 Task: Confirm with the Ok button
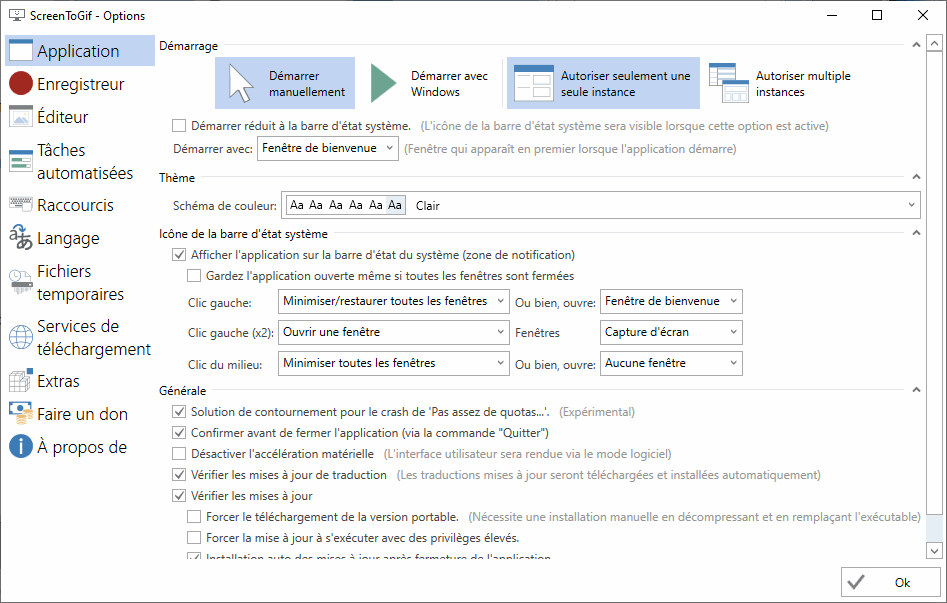(x=890, y=582)
